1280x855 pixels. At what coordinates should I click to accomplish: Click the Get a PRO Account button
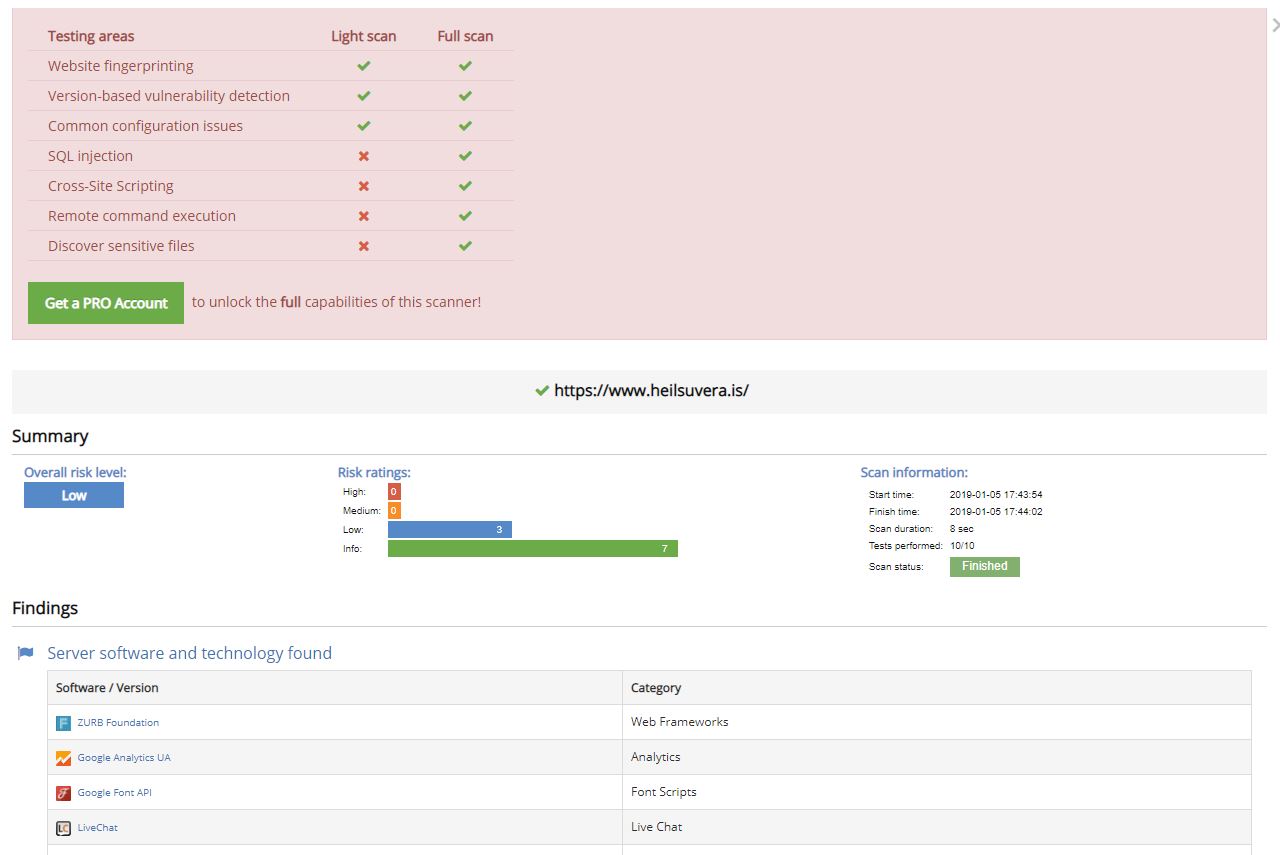[106, 303]
